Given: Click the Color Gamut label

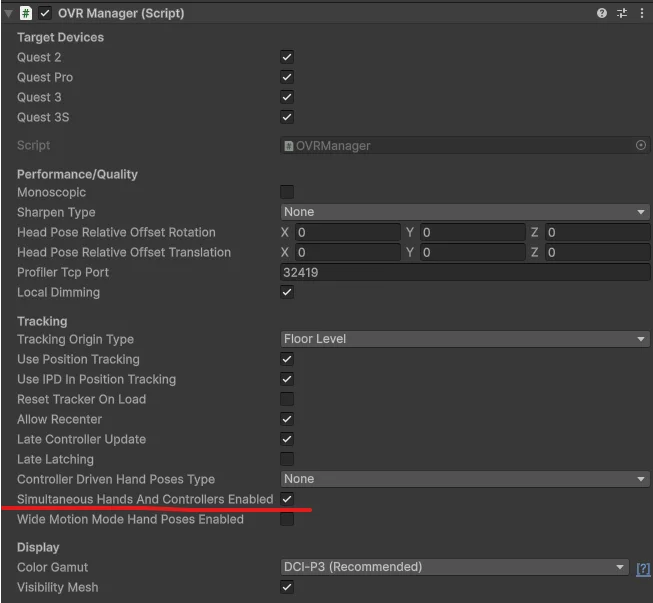Looking at the screenshot, I should 52,567.
